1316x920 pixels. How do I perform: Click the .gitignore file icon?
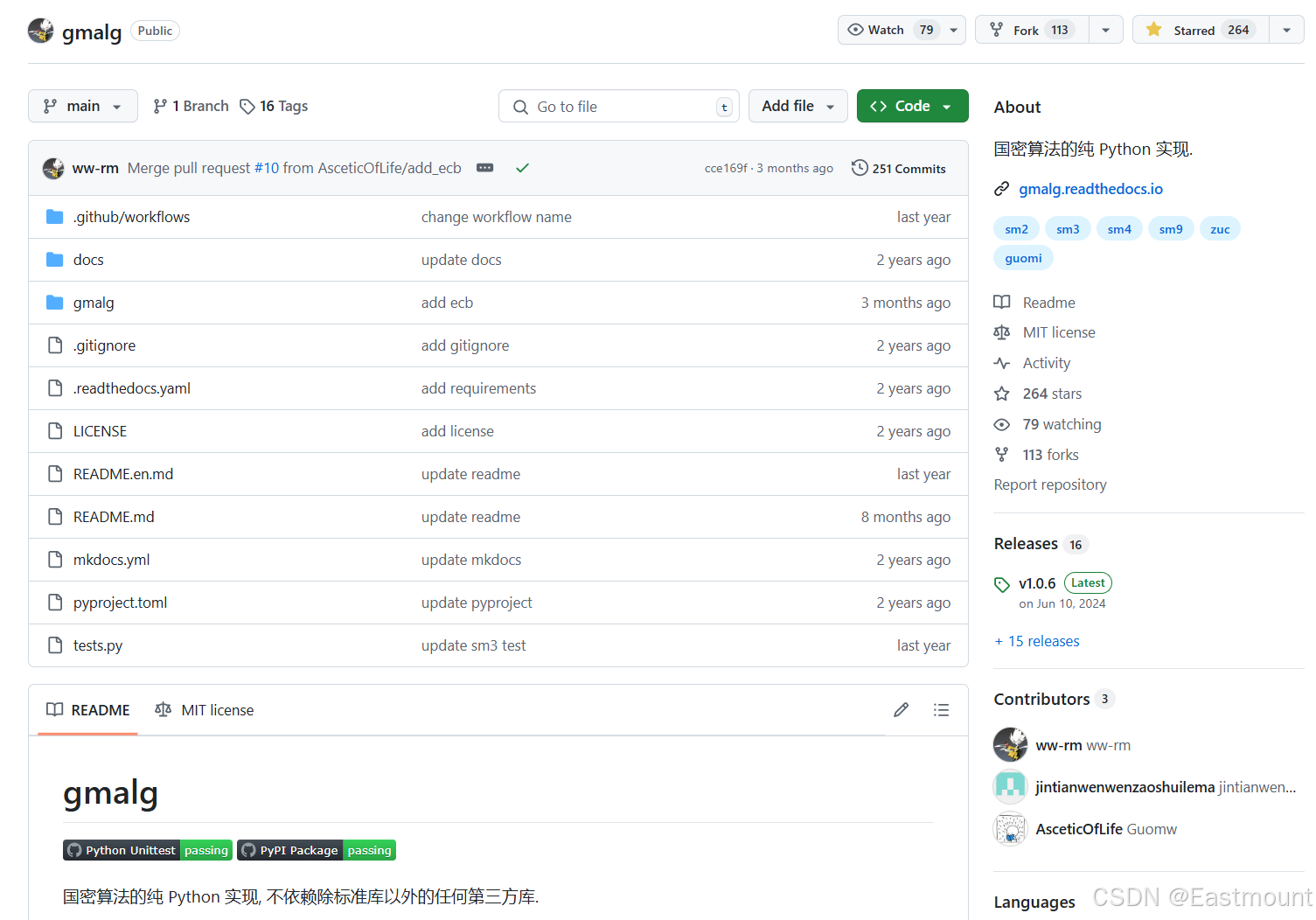coord(55,345)
